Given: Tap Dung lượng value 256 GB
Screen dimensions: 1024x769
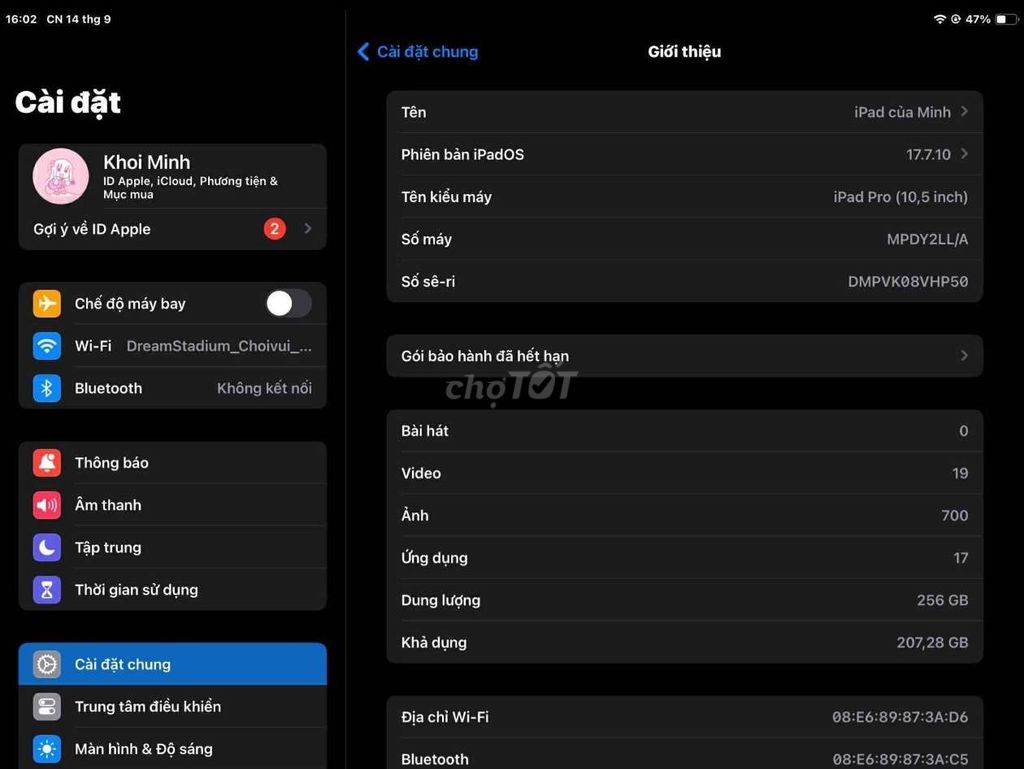Looking at the screenshot, I should coord(942,600).
